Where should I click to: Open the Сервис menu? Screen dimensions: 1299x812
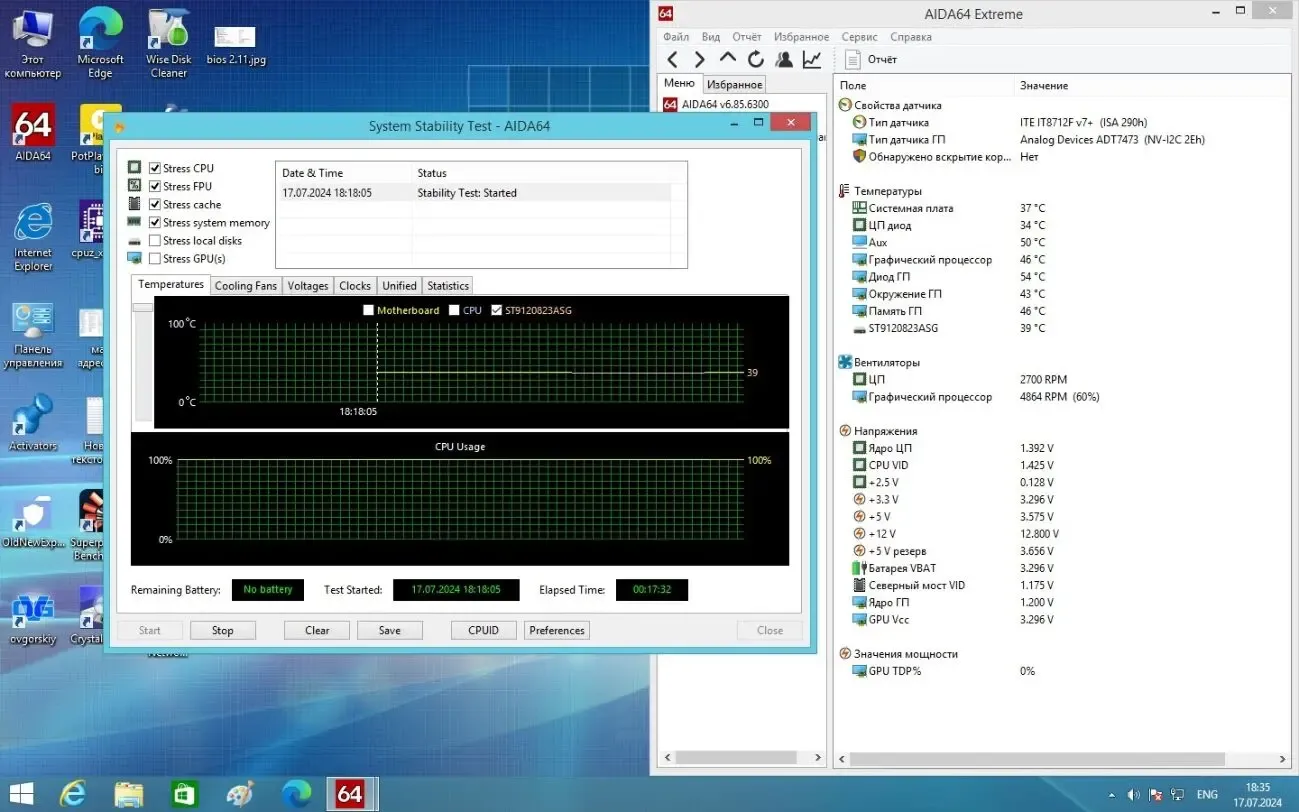pyautogui.click(x=858, y=36)
